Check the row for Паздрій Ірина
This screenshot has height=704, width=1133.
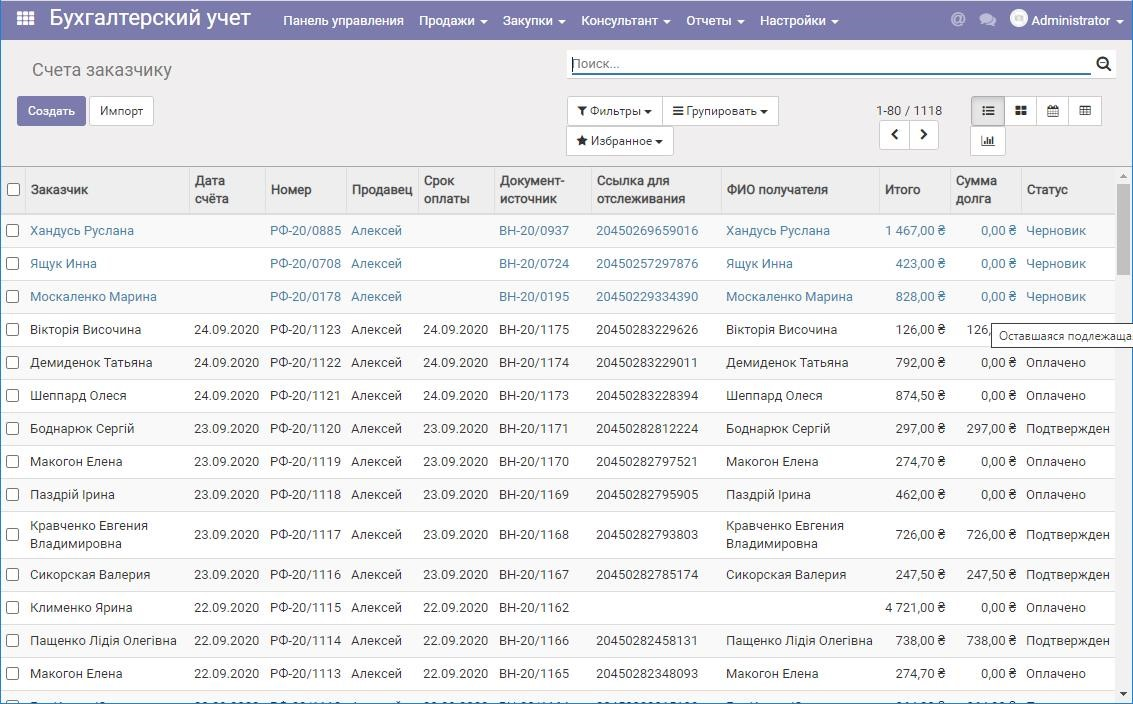click(12, 494)
